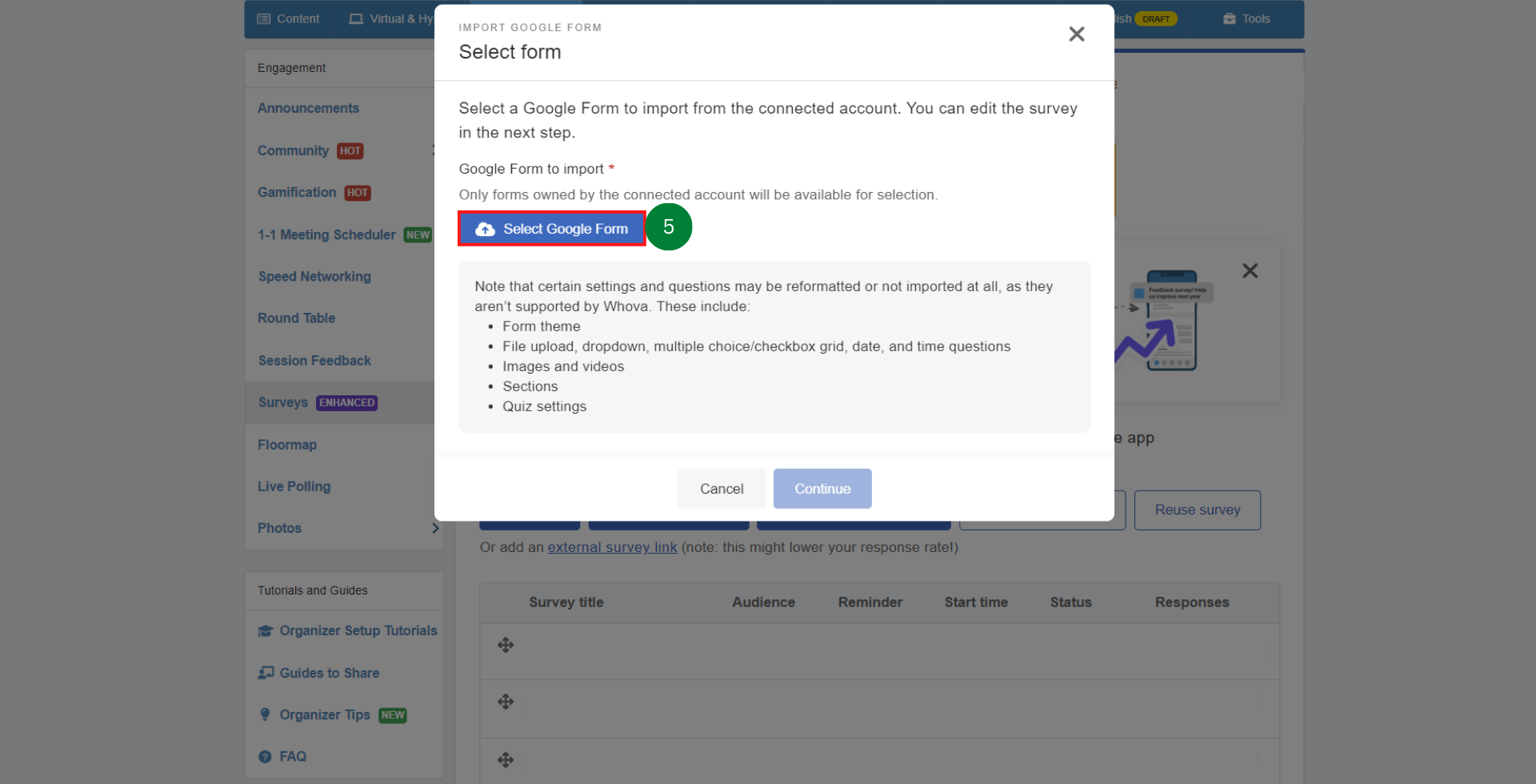Click the cloud upload icon on Select Google Form

[x=485, y=229]
